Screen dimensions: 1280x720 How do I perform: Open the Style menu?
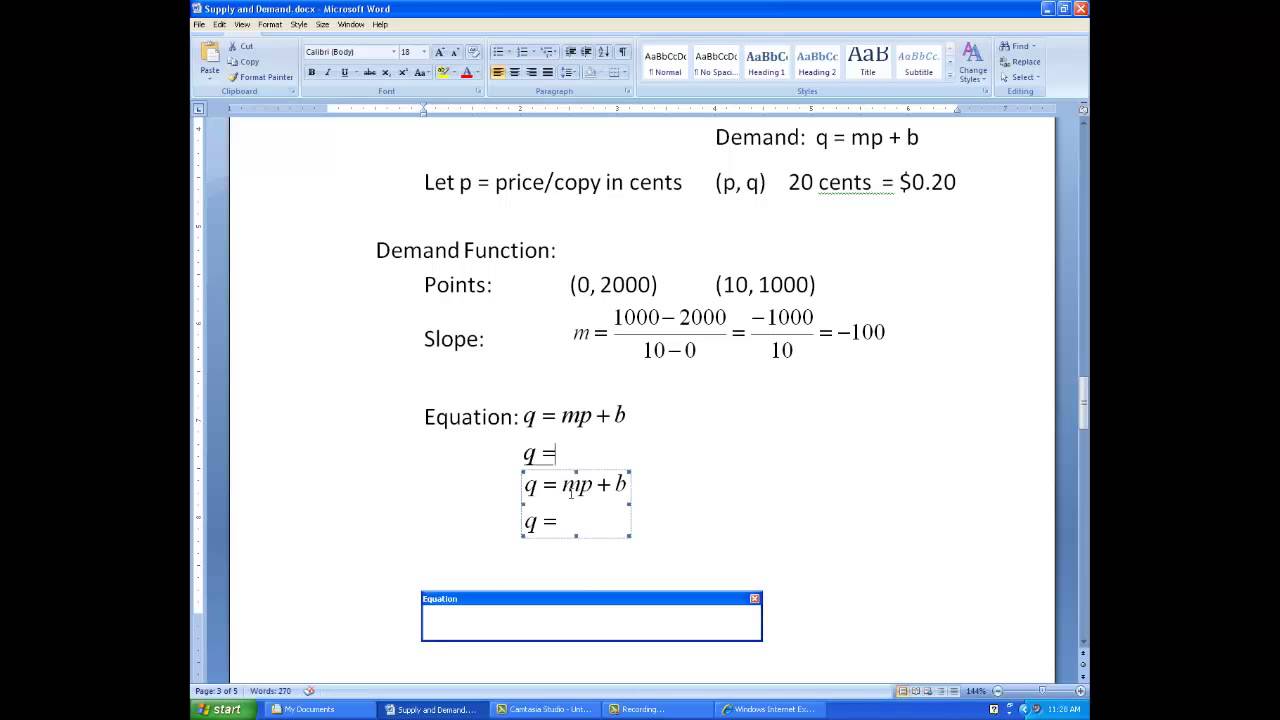coord(299,24)
